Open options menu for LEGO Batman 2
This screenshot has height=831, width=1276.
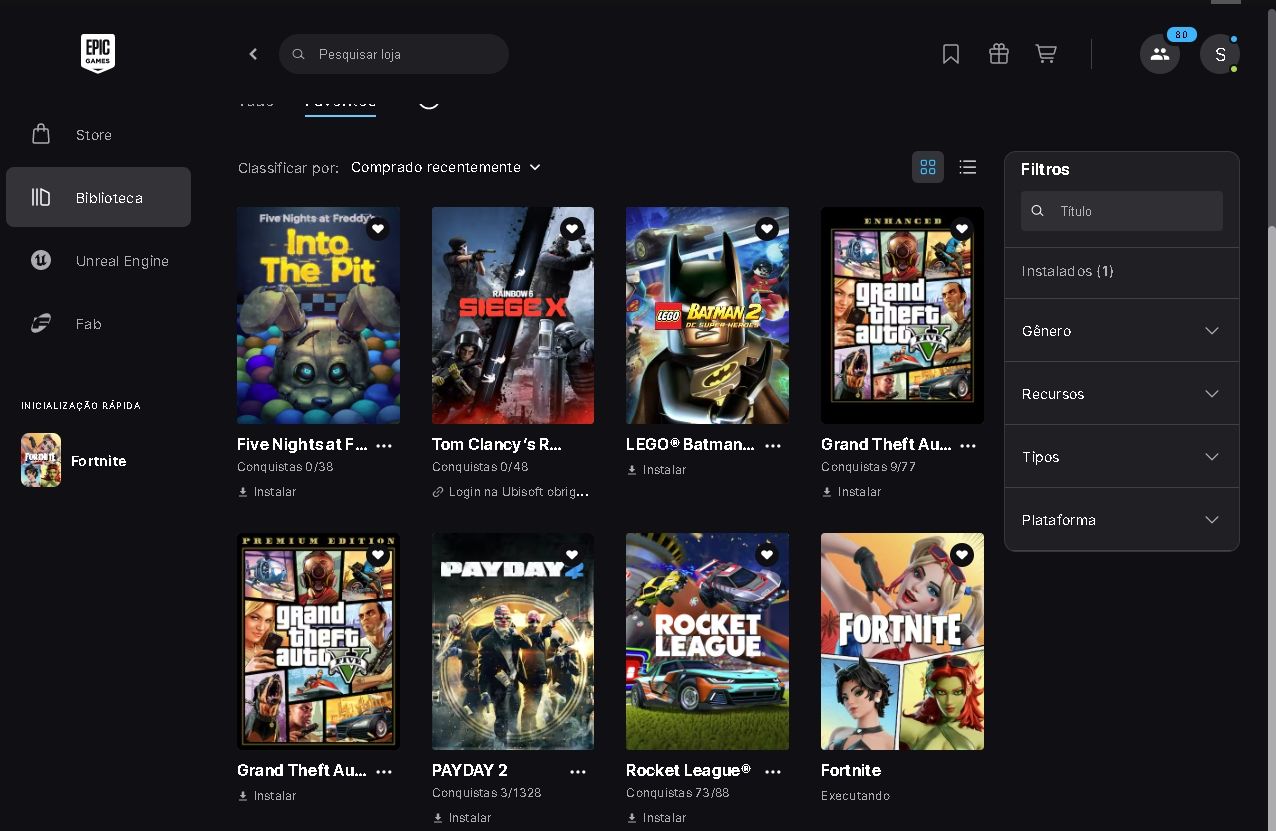773,445
